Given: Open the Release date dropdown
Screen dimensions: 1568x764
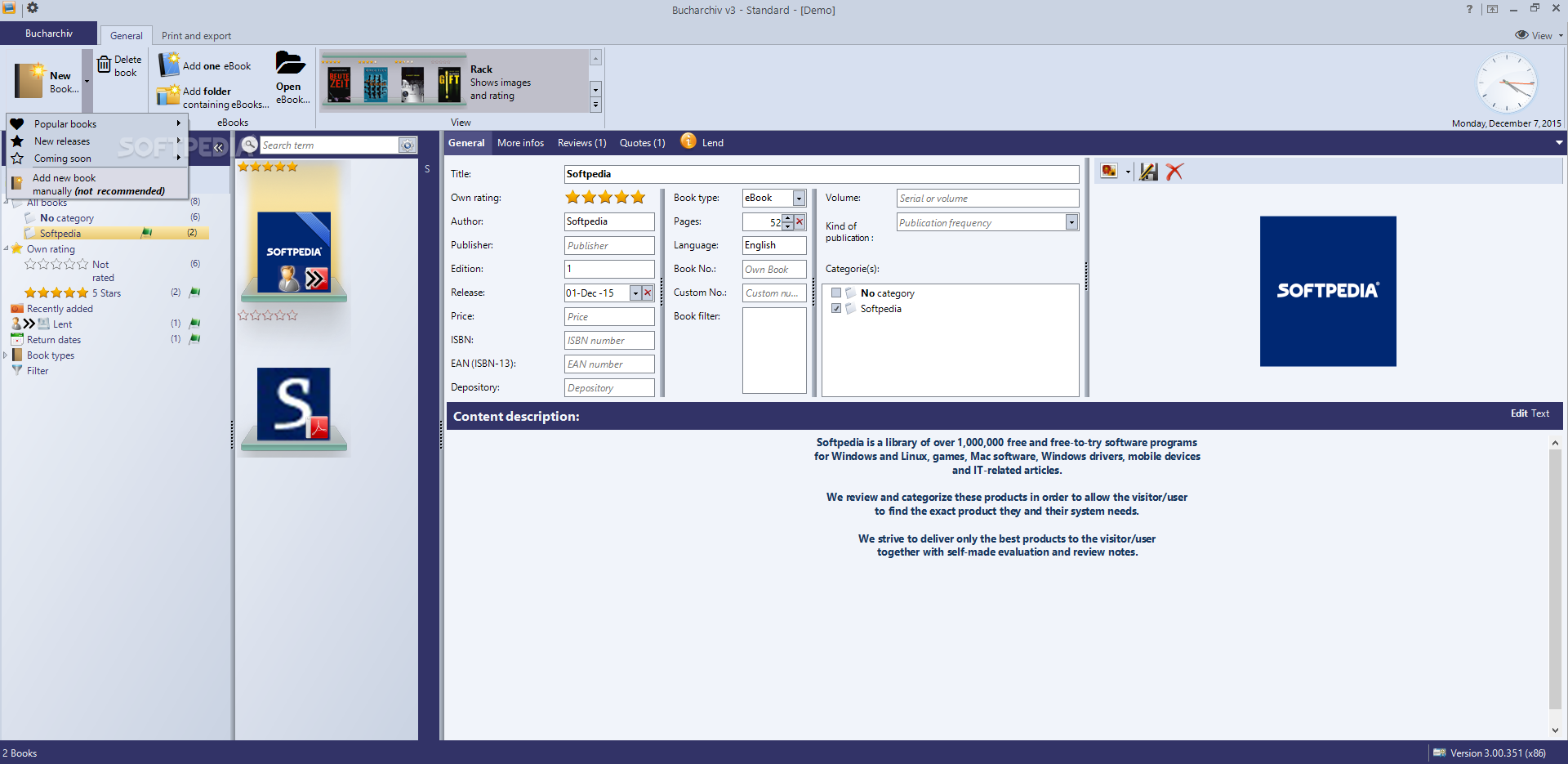Looking at the screenshot, I should pyautogui.click(x=635, y=293).
